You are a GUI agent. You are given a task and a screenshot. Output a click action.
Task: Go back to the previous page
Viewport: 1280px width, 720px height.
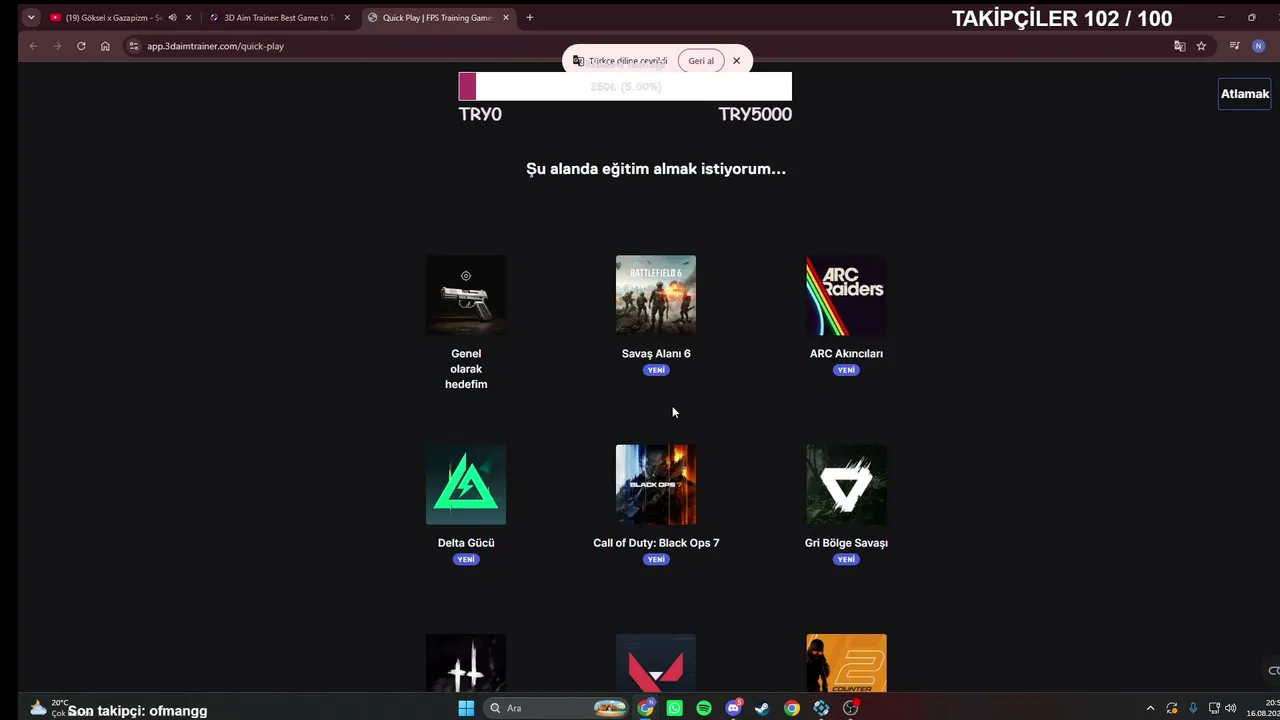coord(33,46)
